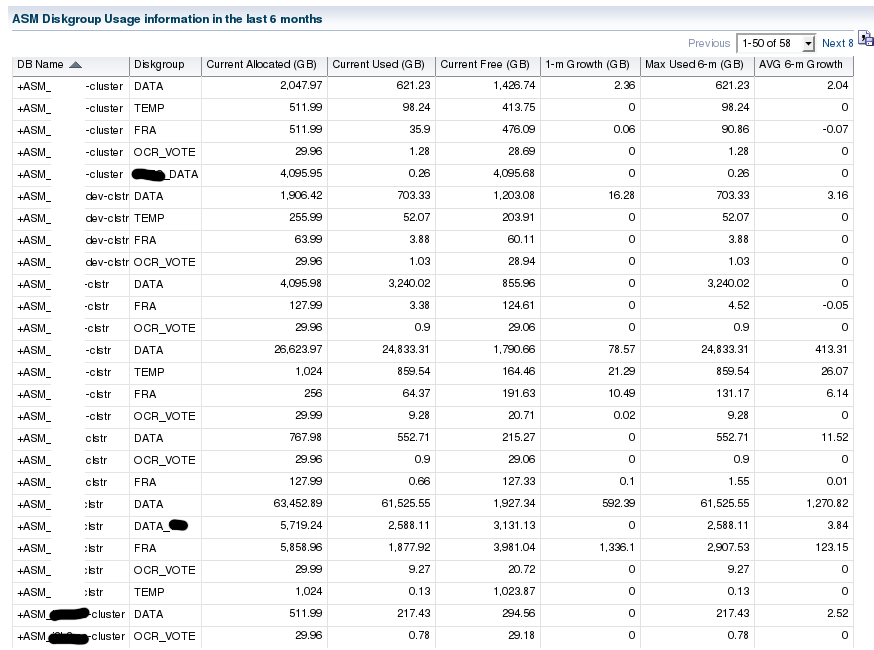The height and width of the screenshot is (650, 874).
Task: Select the current free value 855.96
Action: [x=518, y=283]
